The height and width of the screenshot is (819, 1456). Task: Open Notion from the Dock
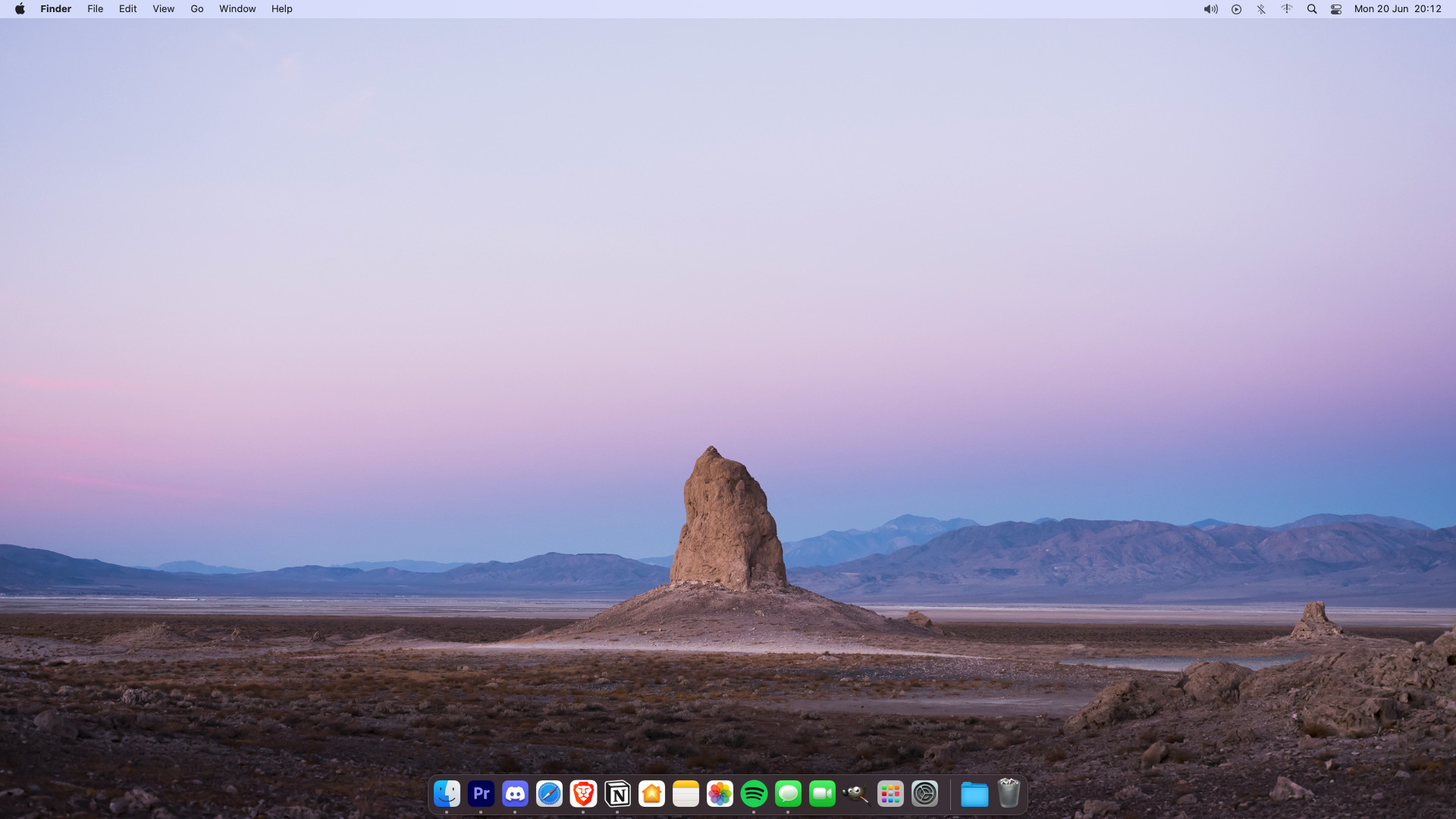click(617, 794)
